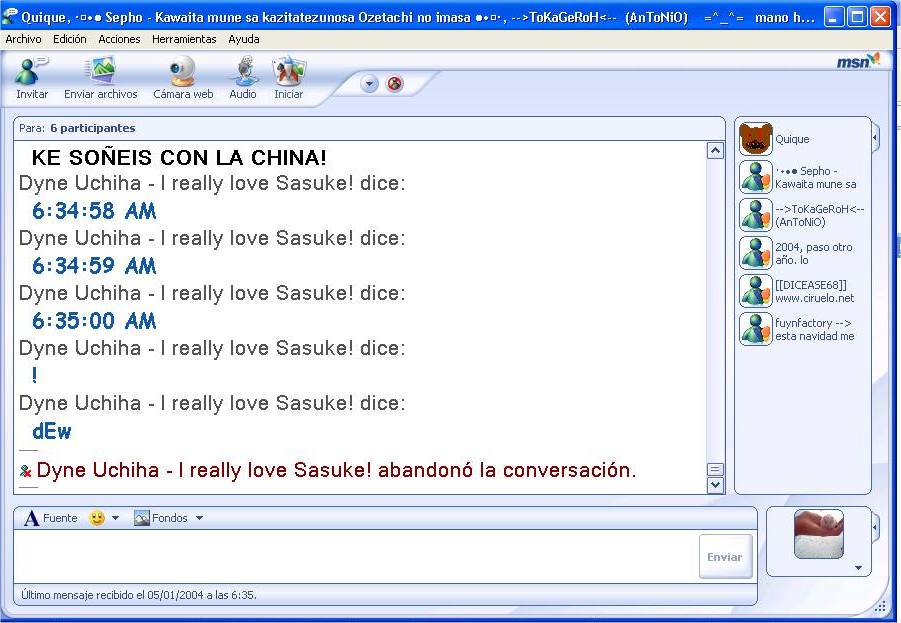Click the Enviar send button
The image size is (901, 623).
(725, 556)
